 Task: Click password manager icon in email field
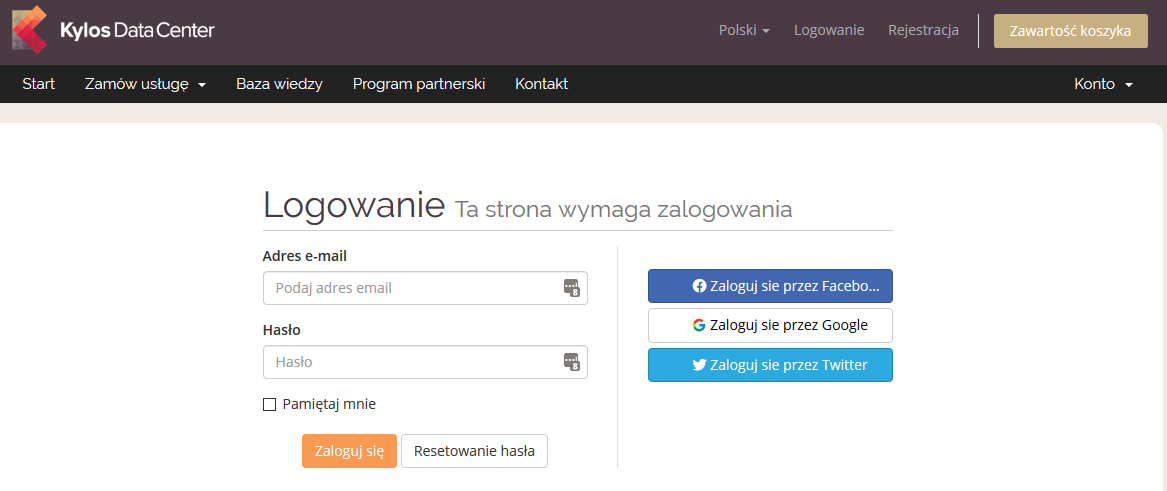(x=571, y=288)
